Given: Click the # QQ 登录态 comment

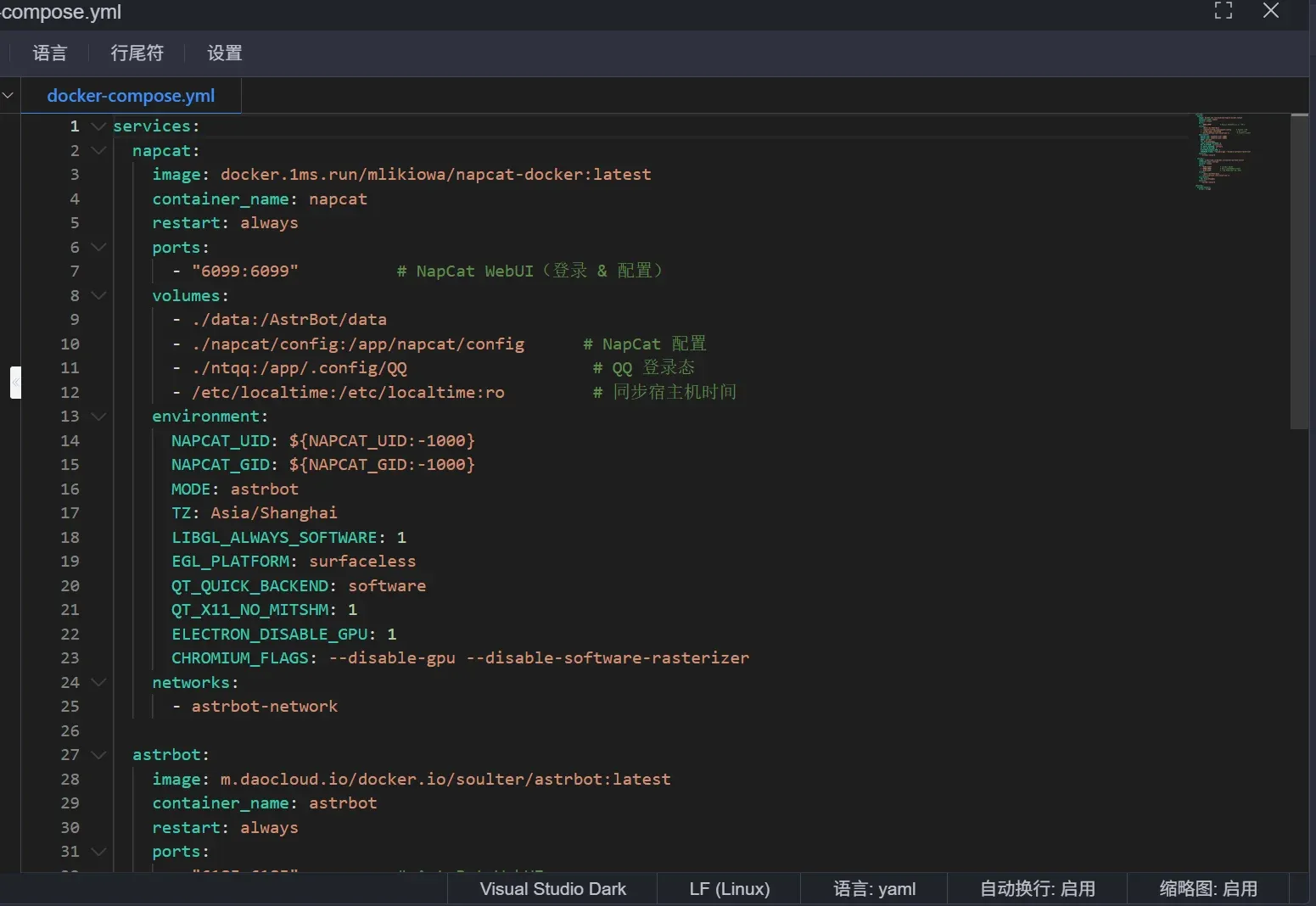Looking at the screenshot, I should coord(643,368).
